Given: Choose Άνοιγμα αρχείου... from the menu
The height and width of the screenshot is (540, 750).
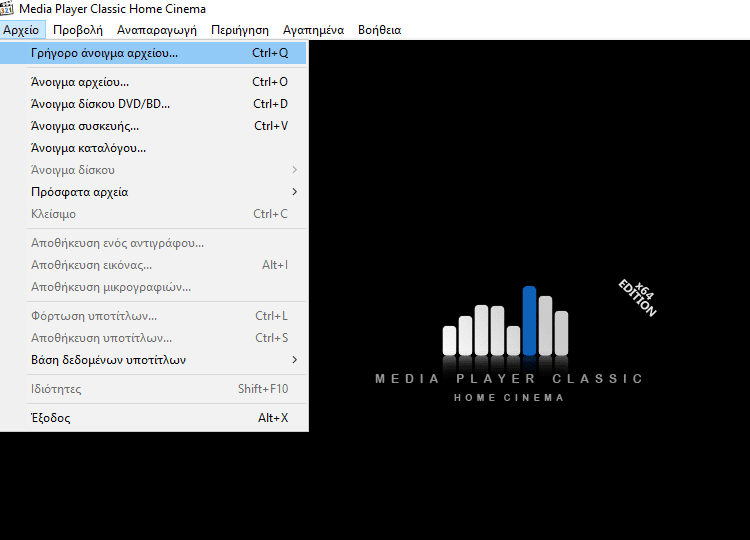Looking at the screenshot, I should click(153, 82).
